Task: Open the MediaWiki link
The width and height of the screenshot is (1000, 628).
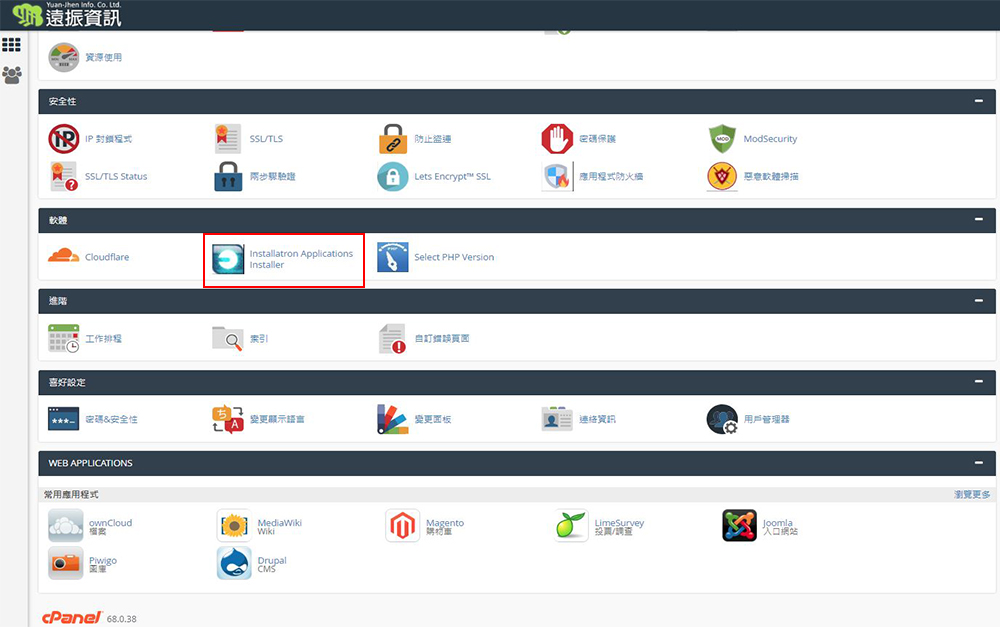Action: point(279,522)
